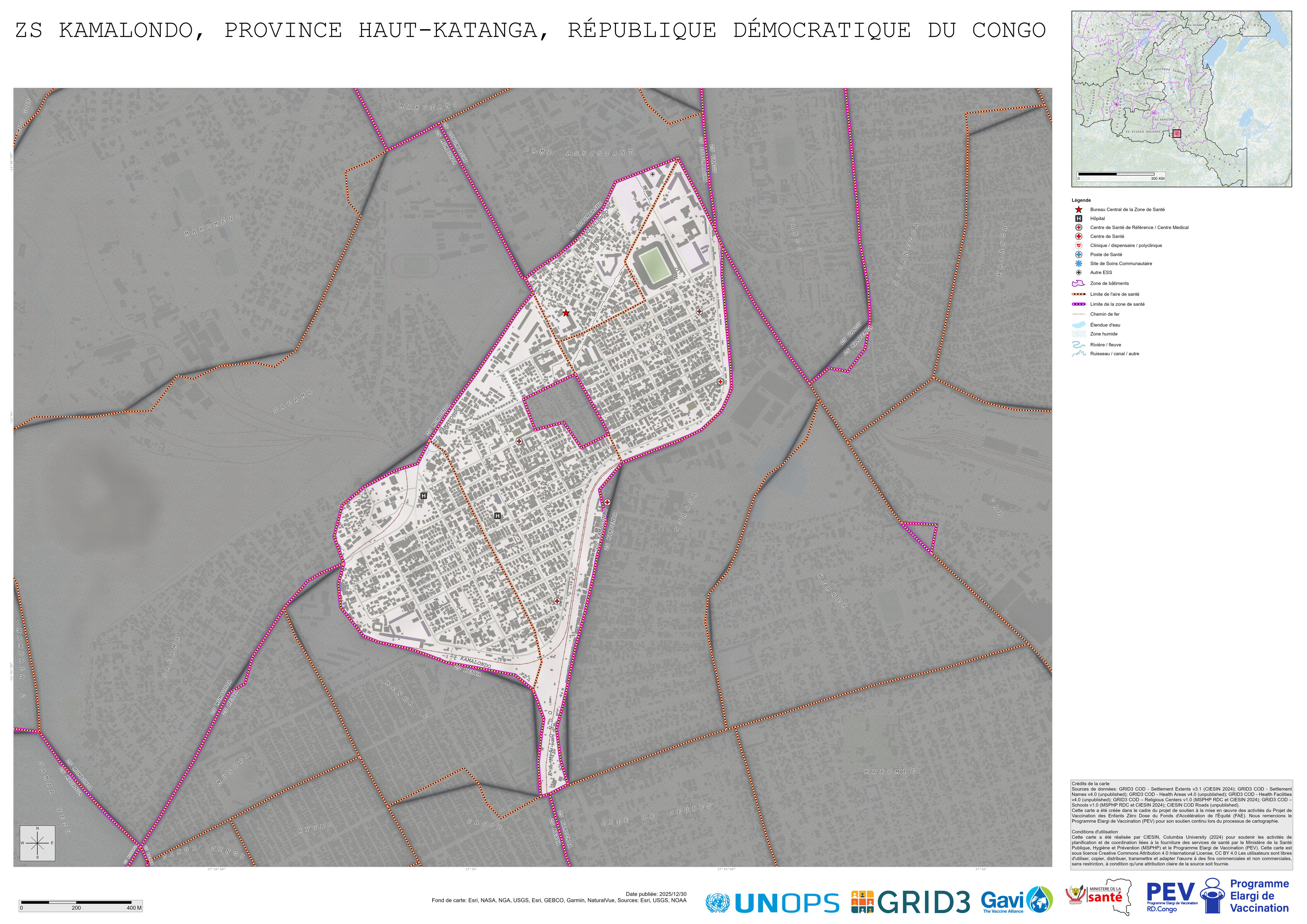Click the 300 KM scale bar in the inset map
Image resolution: width=1307 pixels, height=924 pixels.
pos(1120,176)
